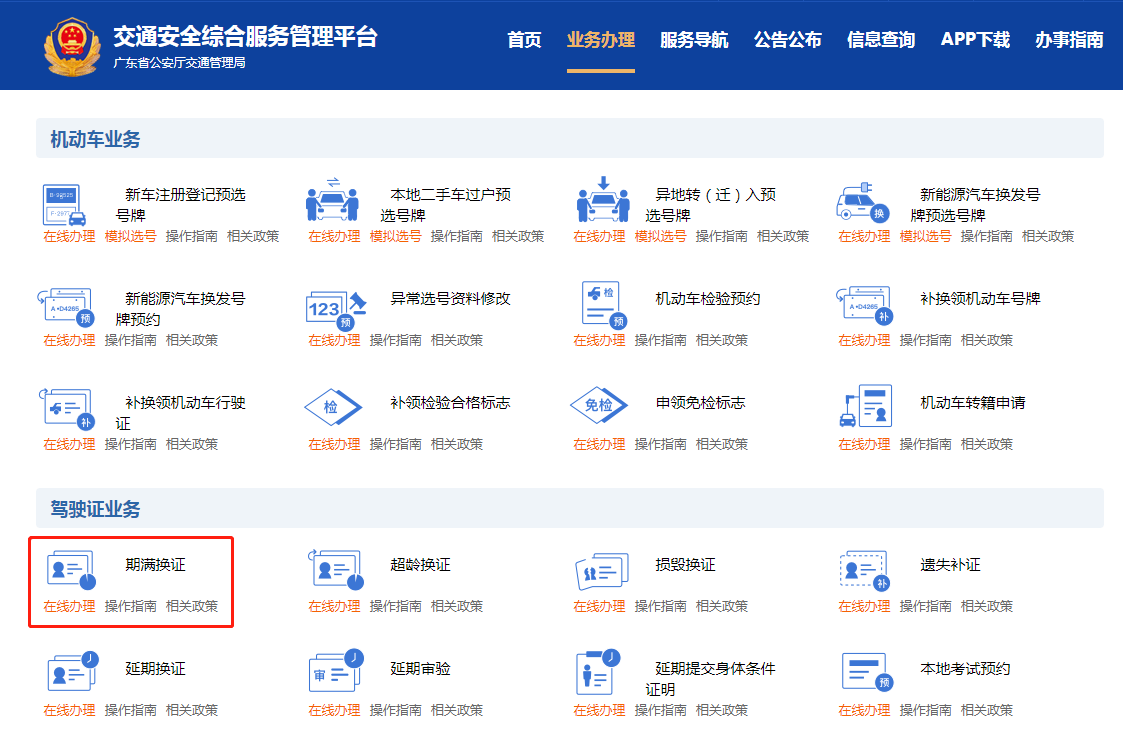Click 模拟选号 under 异地转(迁)入预选号牌
Viewport: 1123px width, 741px height.
661,236
